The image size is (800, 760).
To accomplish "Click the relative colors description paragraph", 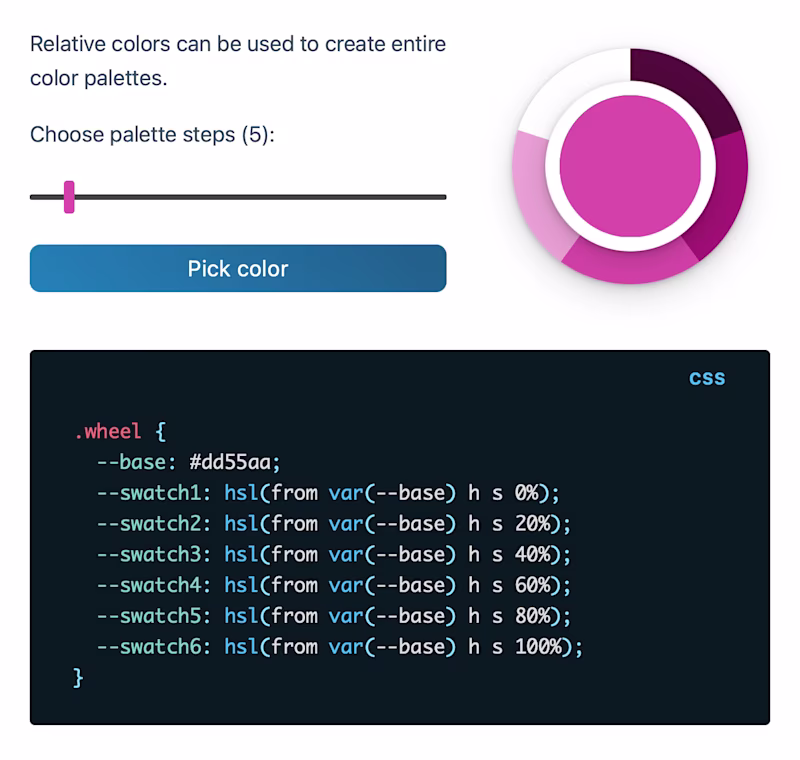I will [238, 60].
